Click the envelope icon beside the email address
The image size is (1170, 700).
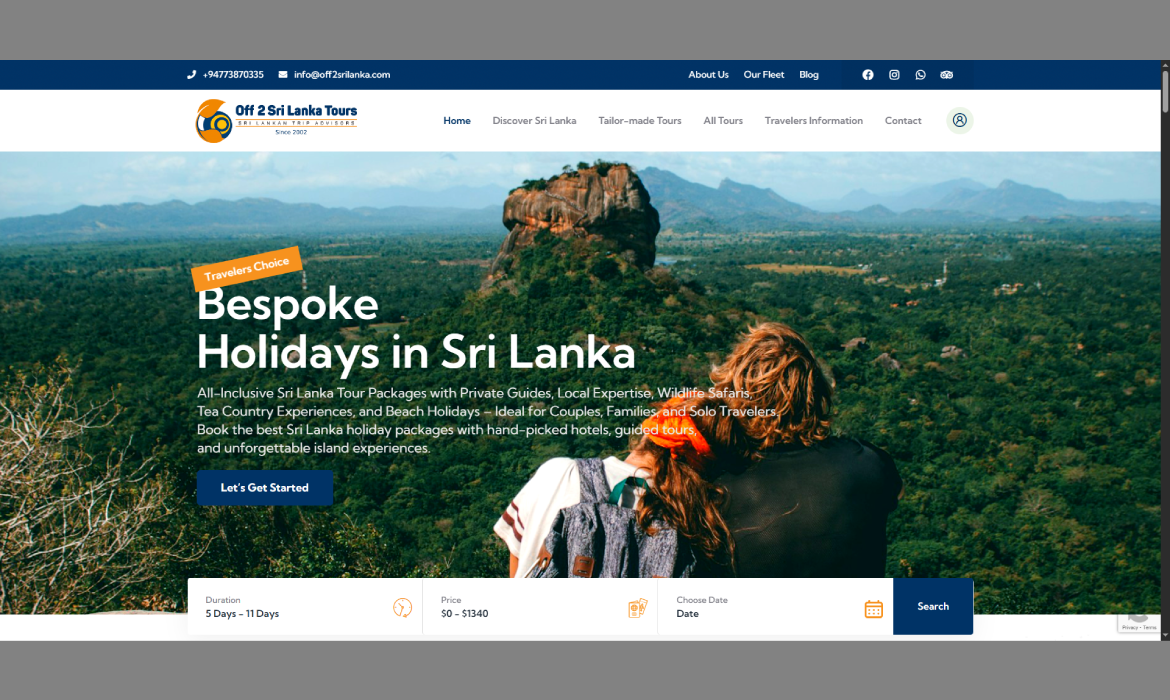283,75
